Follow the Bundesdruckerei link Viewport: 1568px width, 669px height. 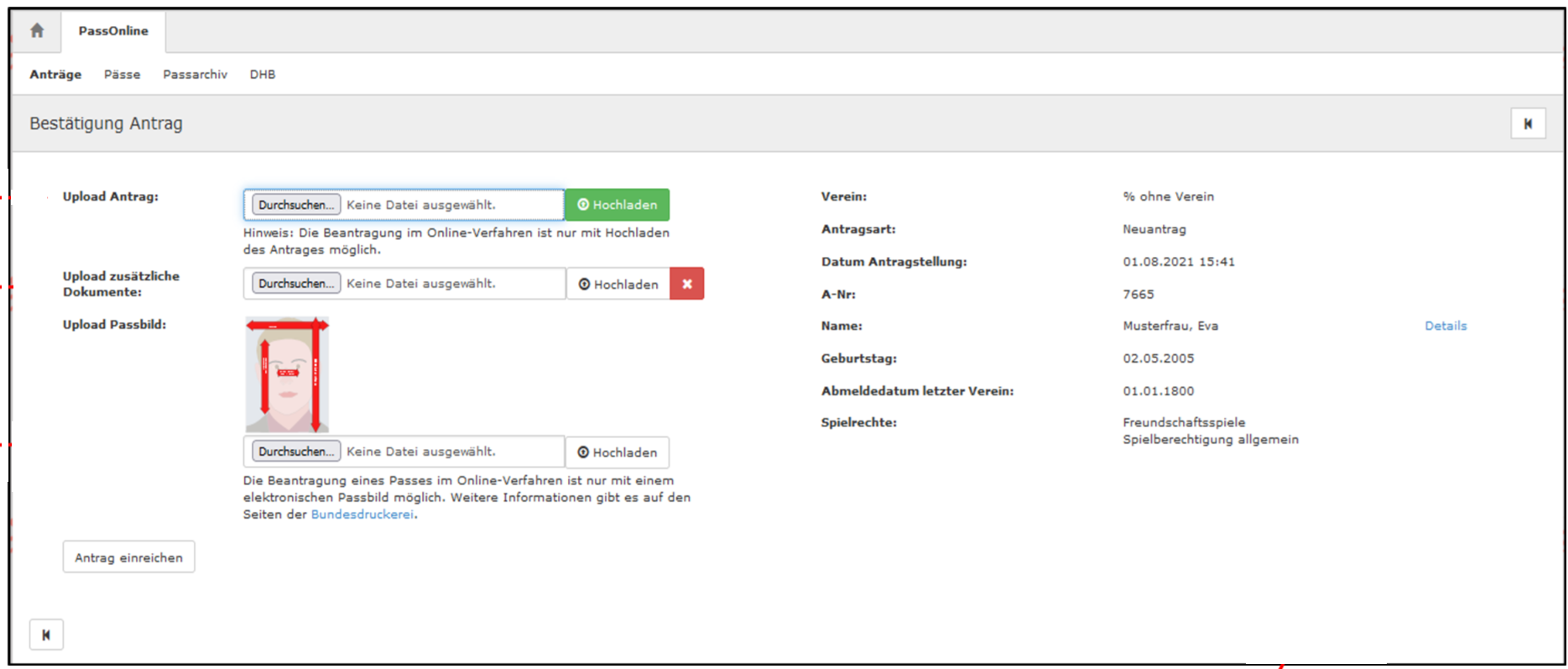pos(362,515)
